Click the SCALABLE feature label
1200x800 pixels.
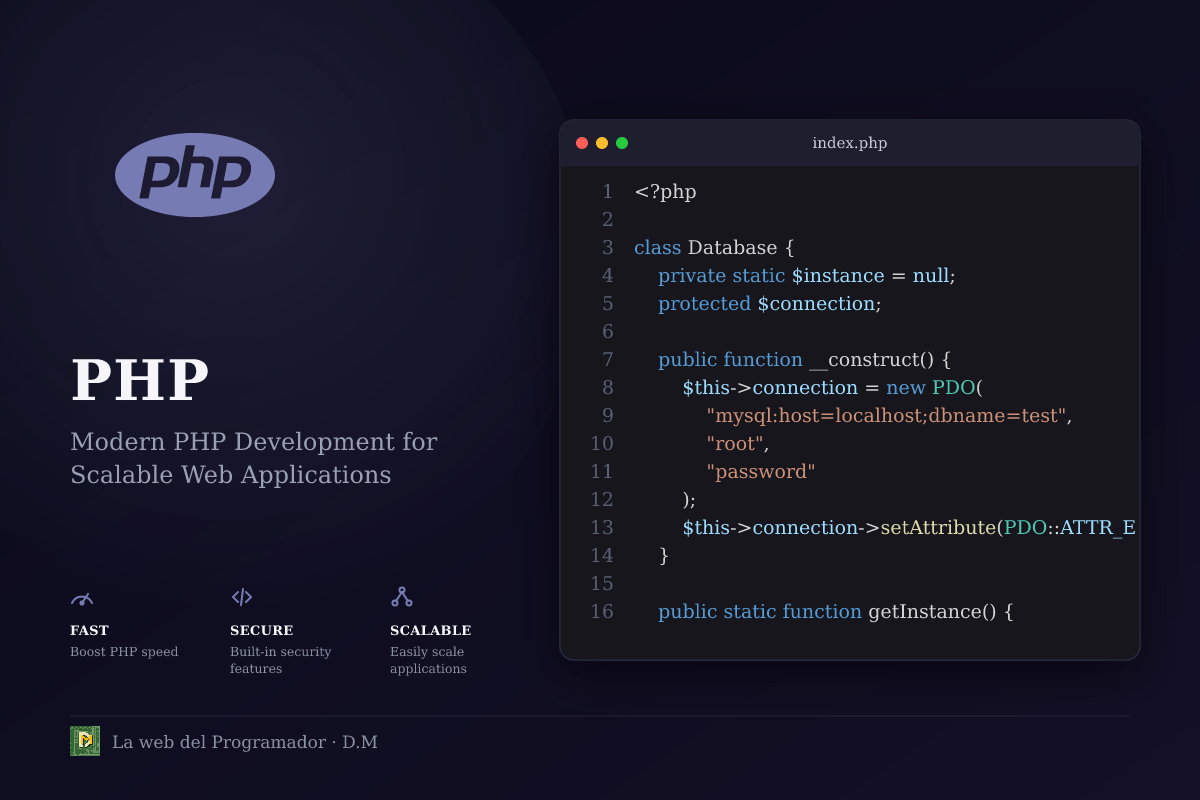431,631
